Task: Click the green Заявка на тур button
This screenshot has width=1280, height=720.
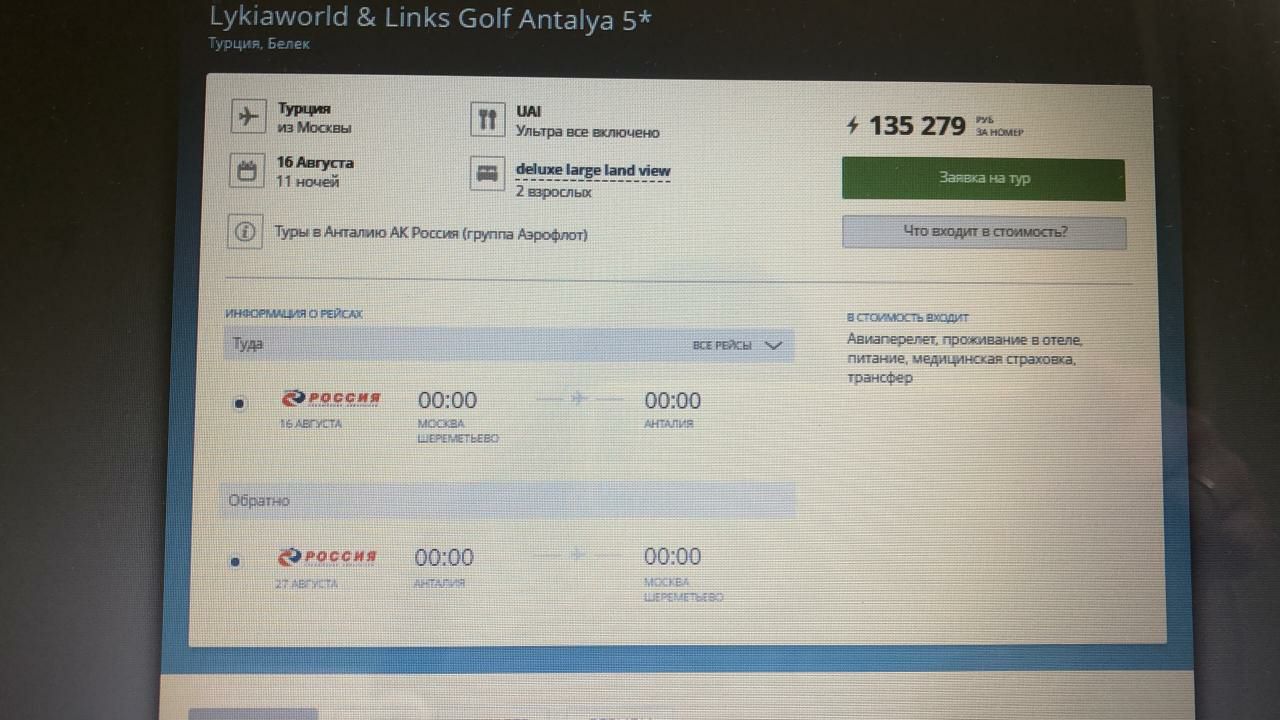Action: [x=984, y=179]
